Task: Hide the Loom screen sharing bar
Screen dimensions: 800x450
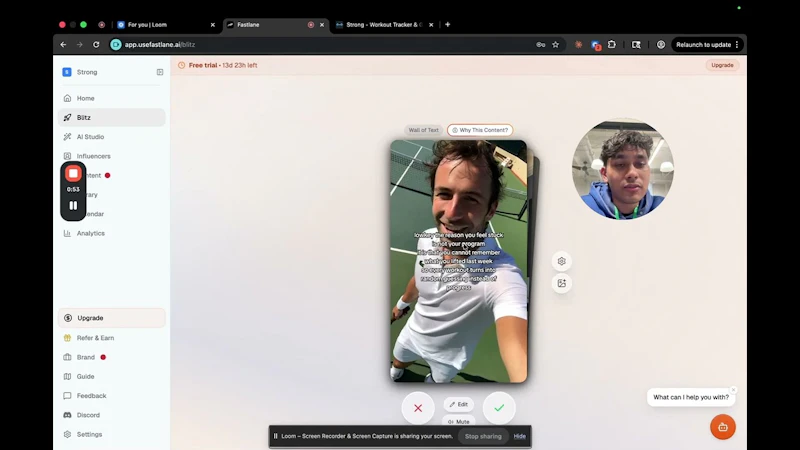Action: [x=519, y=436]
